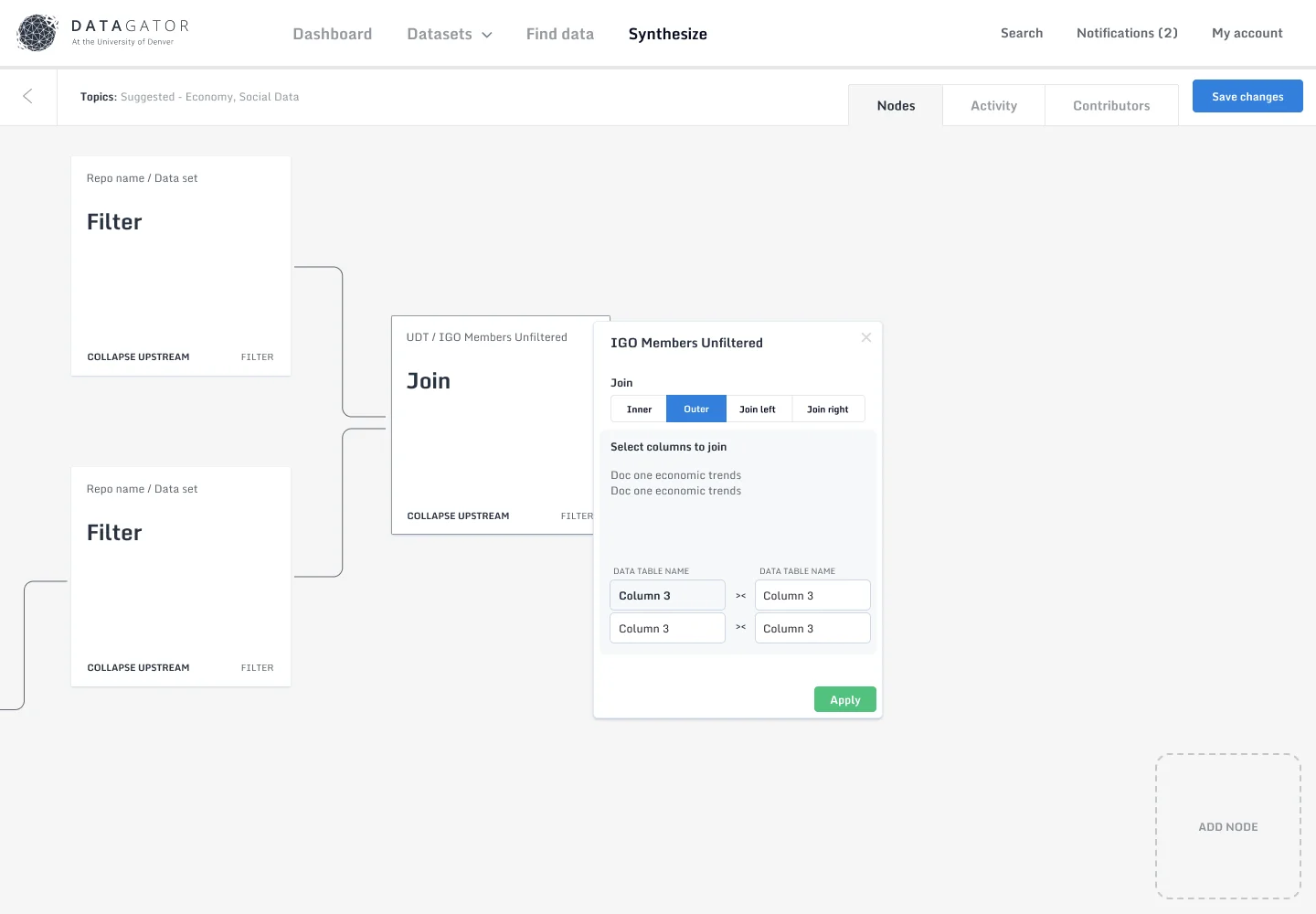Screen dimensions: 1316x914
Task: Choose the Join right option
Action: click(x=827, y=409)
